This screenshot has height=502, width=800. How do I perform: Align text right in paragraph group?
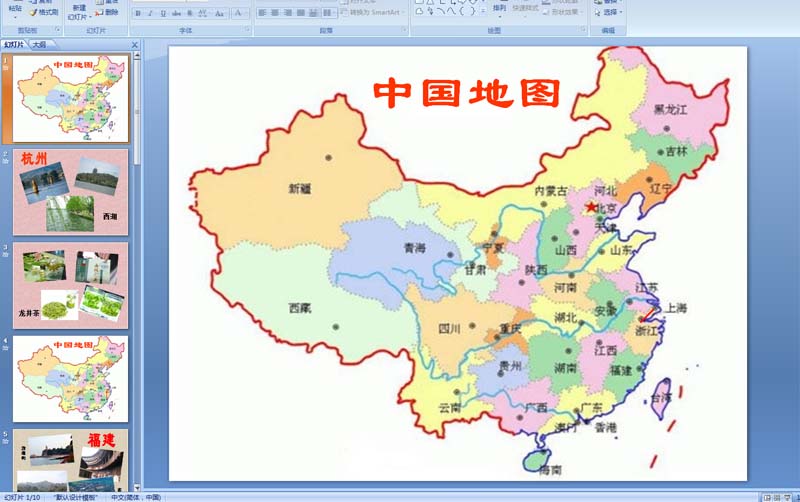click(x=288, y=13)
